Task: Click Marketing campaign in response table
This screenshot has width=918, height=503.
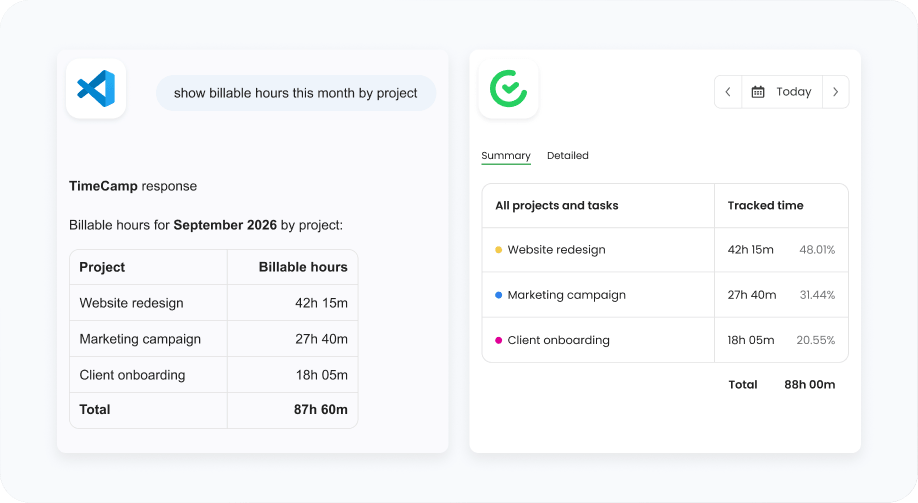Action: click(140, 339)
